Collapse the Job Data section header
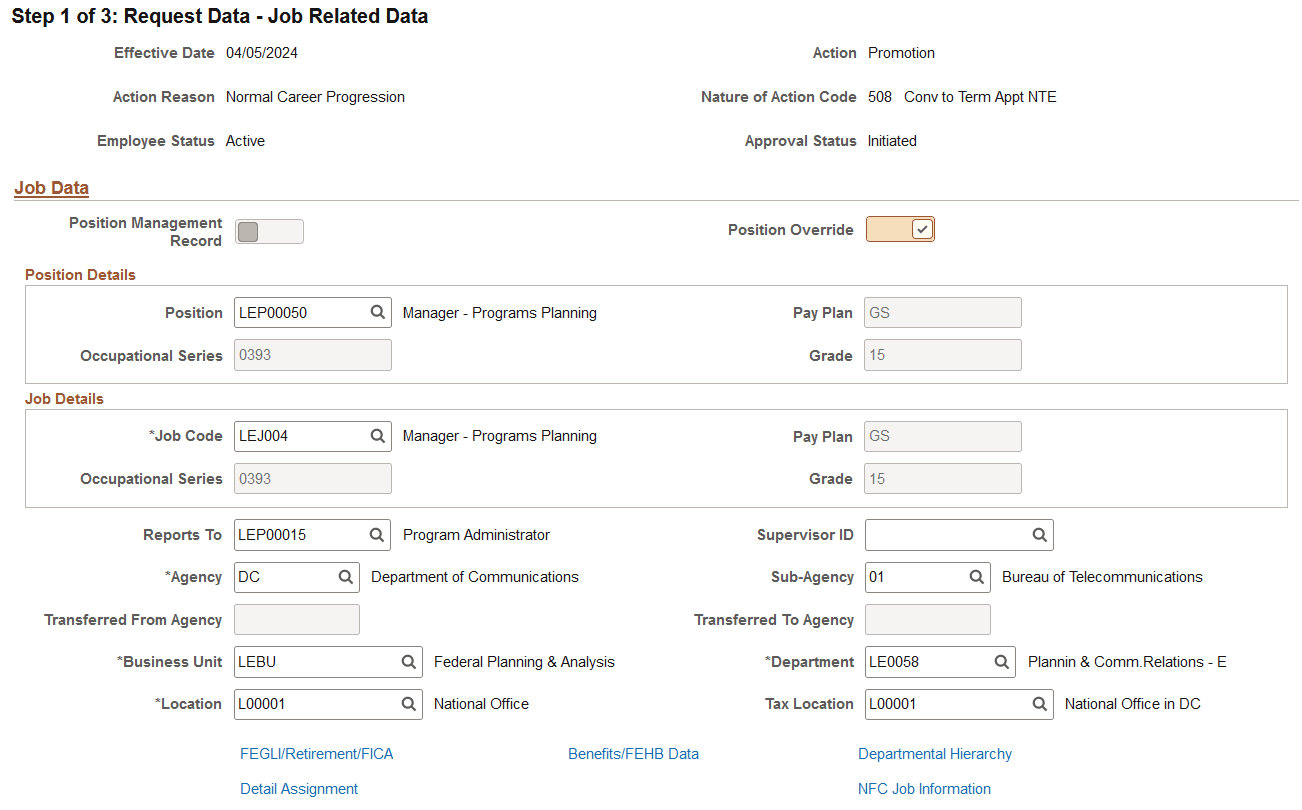 [52, 188]
